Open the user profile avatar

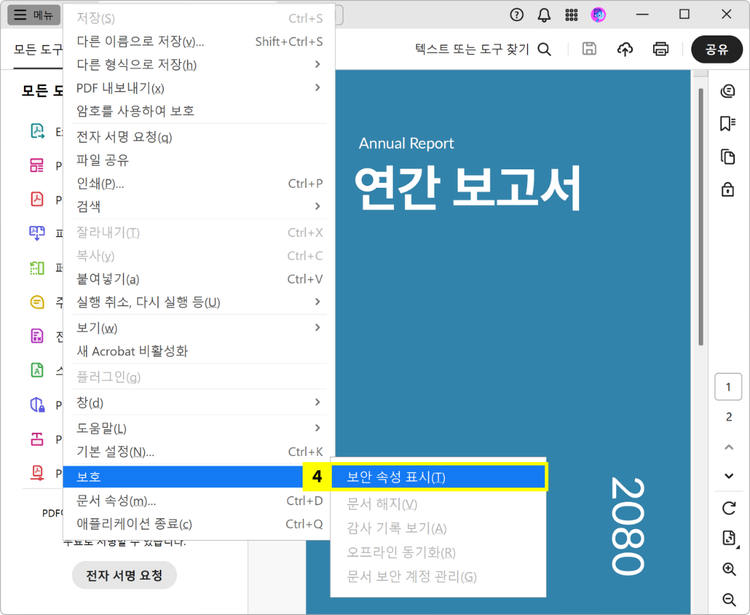[x=598, y=15]
